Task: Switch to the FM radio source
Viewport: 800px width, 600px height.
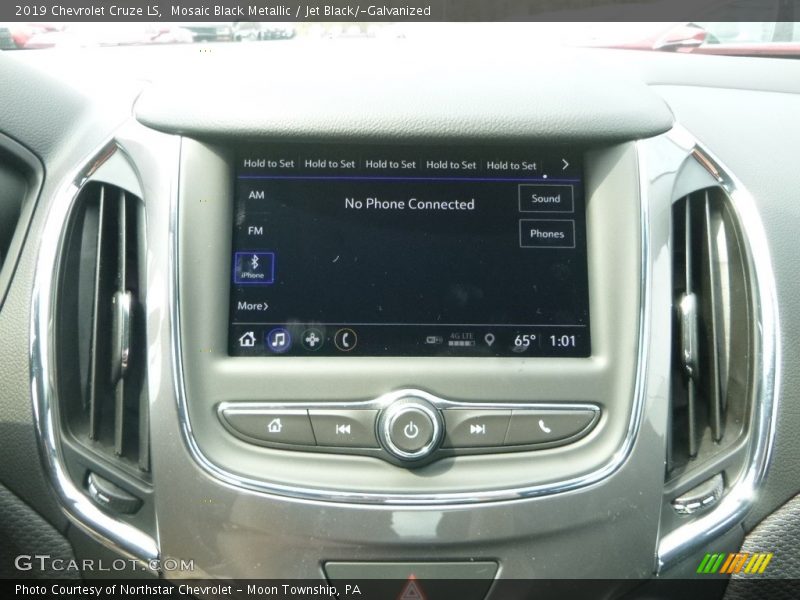Action: click(x=255, y=231)
